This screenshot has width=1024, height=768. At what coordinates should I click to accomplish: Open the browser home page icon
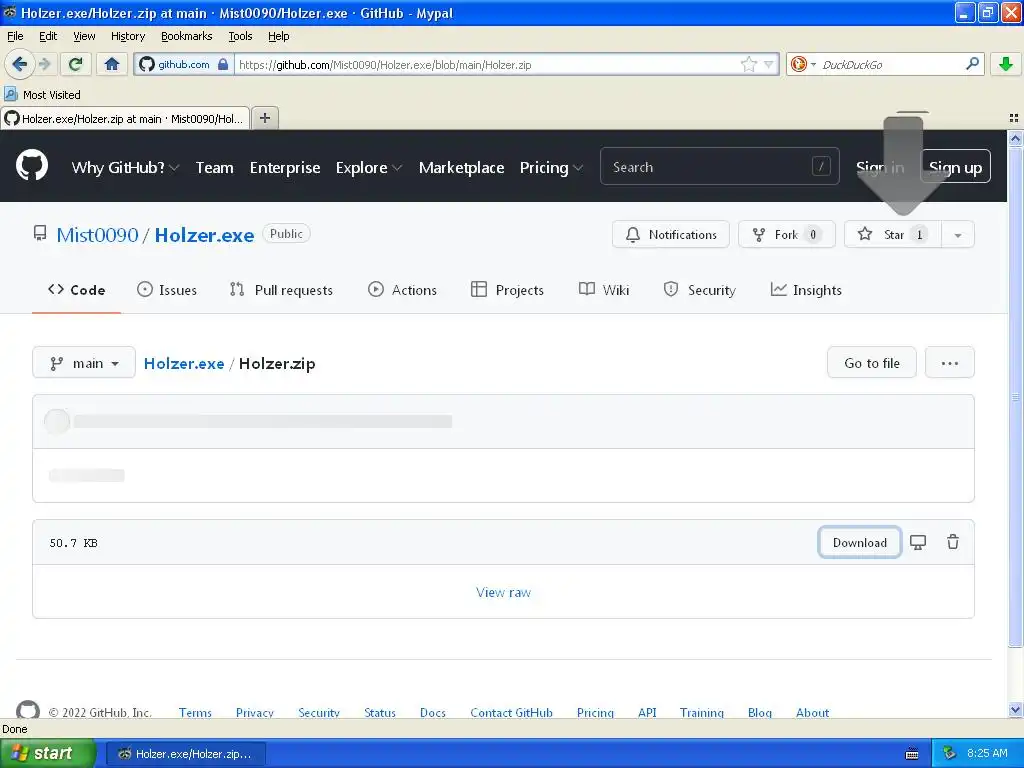pos(112,64)
